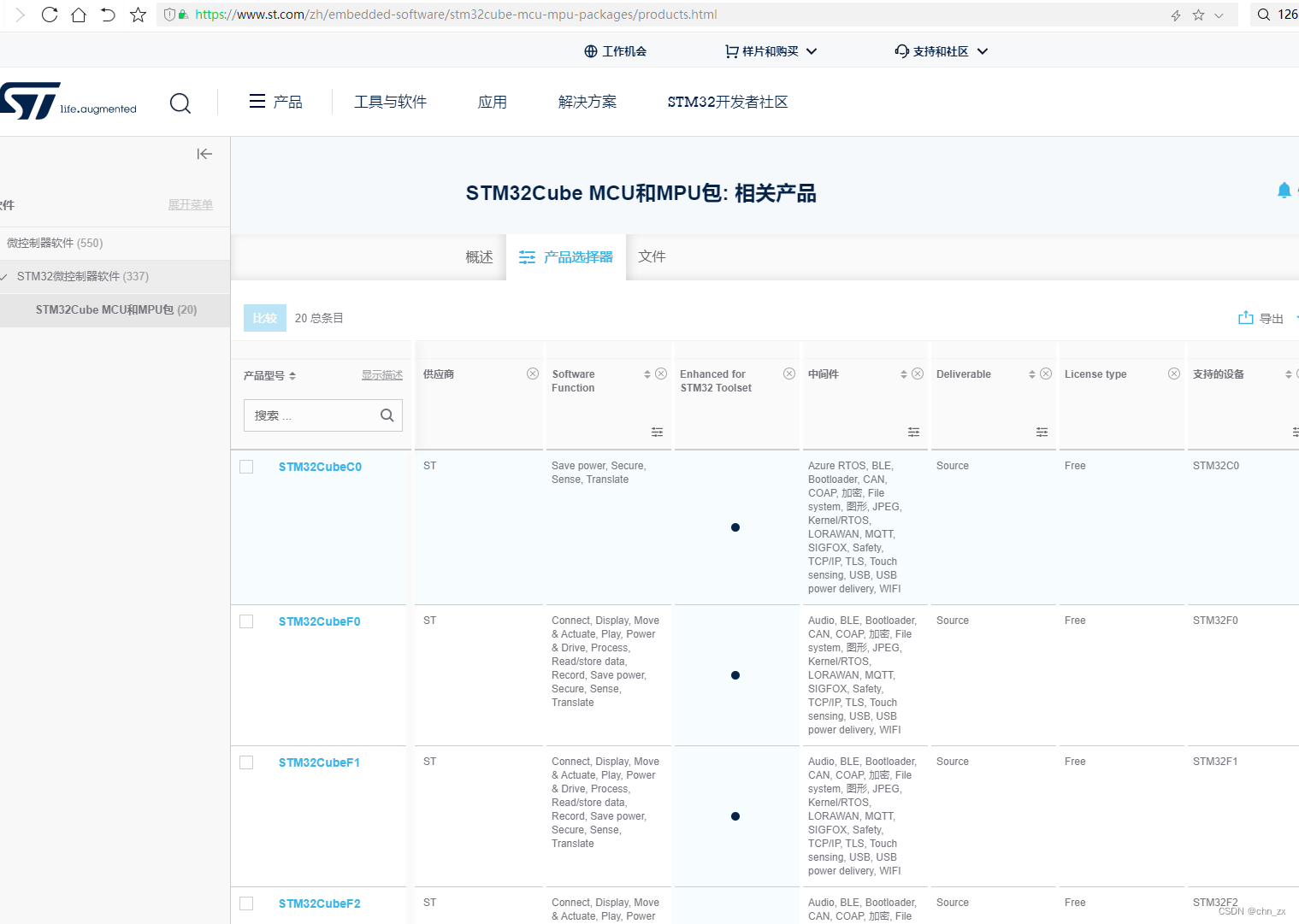Click the 比较 compare button
The height and width of the screenshot is (924, 1299).
(265, 318)
